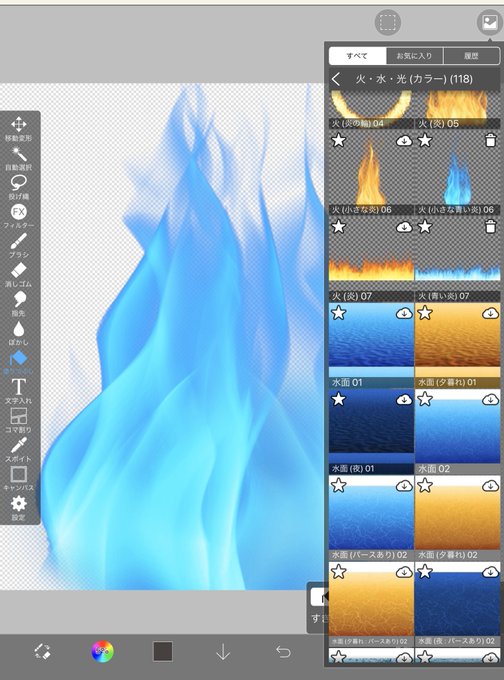Download 水面 (夕暮れ) 01 via cloud icon
504x680 pixels.
pos(491,313)
